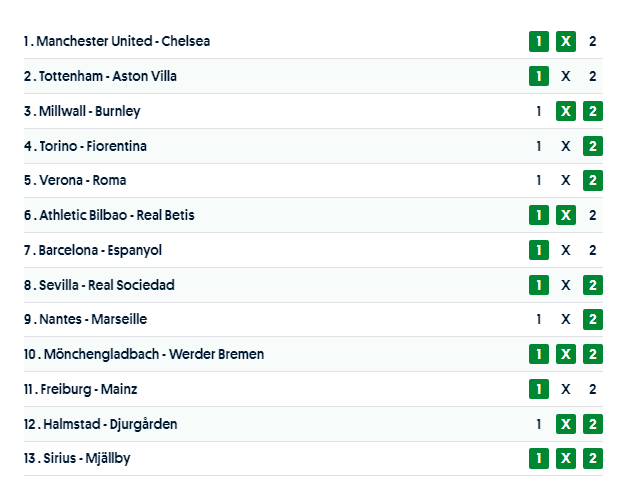
Task: Open the Barcelona - Espanyol match row
Action: click(100, 250)
